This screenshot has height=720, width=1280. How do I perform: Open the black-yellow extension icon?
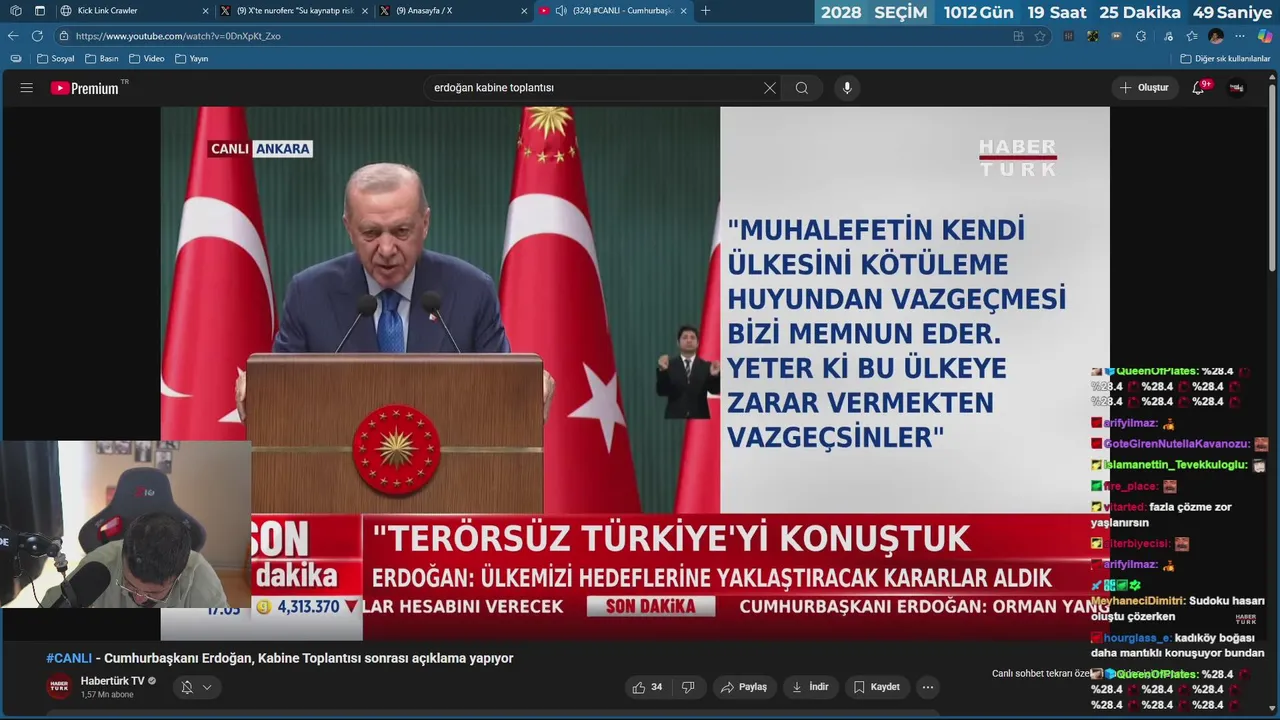(x=1093, y=36)
